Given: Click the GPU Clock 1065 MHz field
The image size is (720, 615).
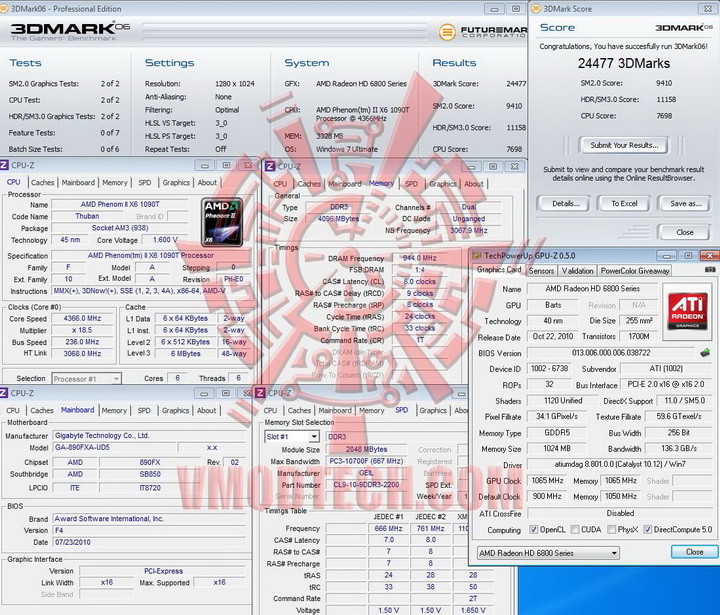Looking at the screenshot, I should point(547,480).
